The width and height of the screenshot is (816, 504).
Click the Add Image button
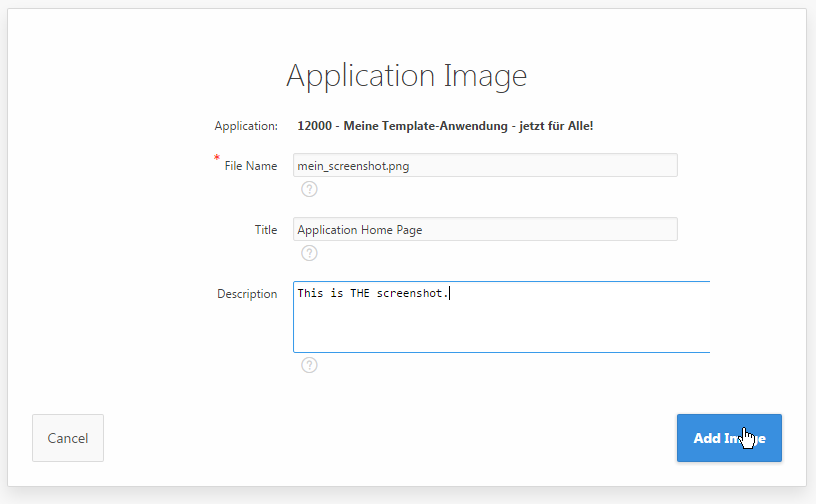[x=729, y=438]
